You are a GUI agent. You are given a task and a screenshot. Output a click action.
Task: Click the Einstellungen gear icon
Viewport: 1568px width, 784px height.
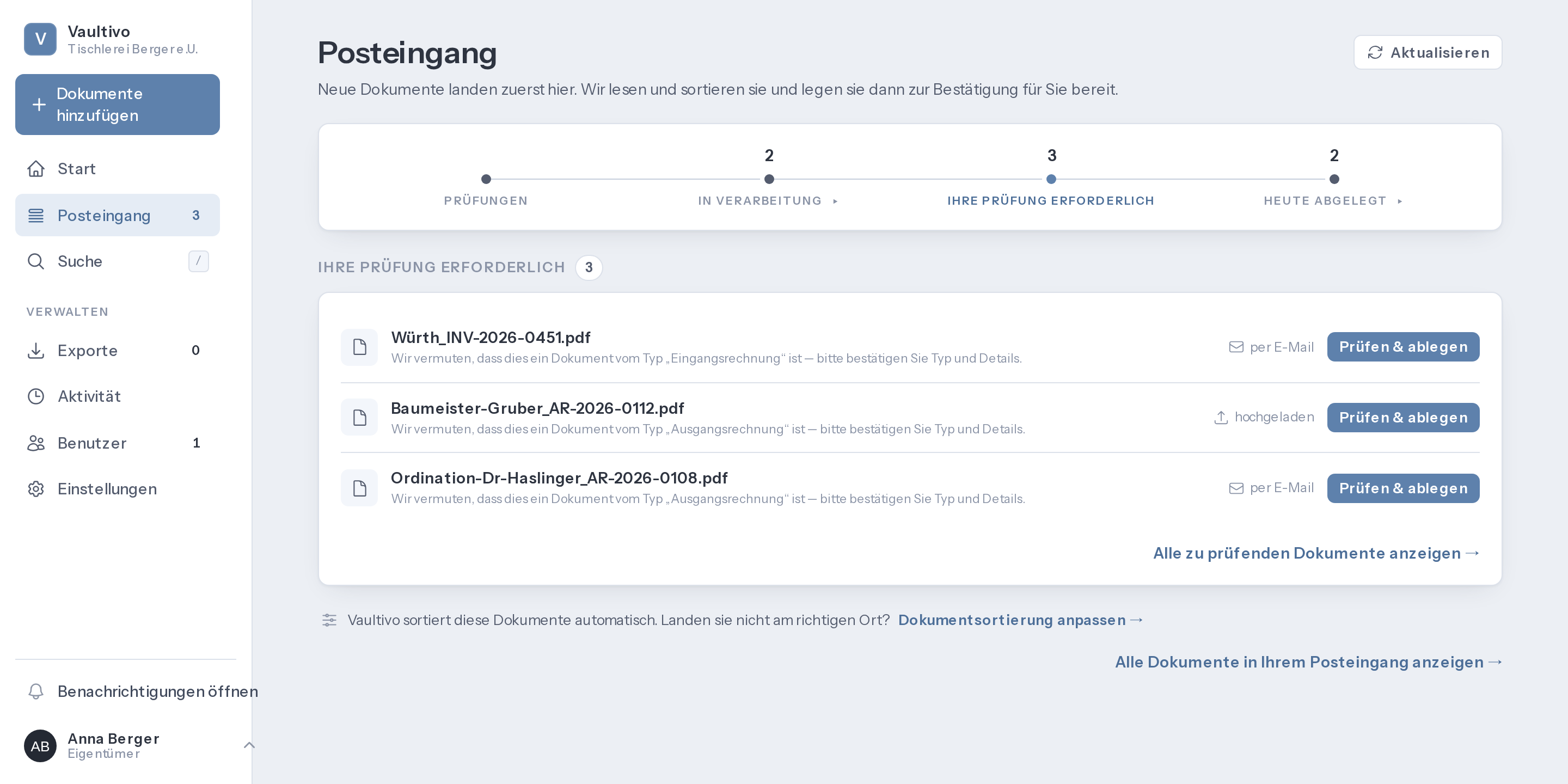(x=36, y=489)
